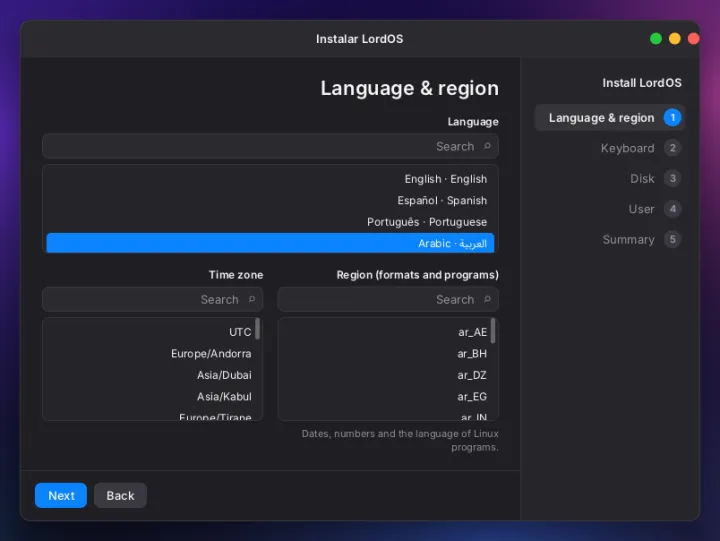Screen dimensions: 720x541
Task: Click the Region search magnifier icon
Action: coord(487,299)
